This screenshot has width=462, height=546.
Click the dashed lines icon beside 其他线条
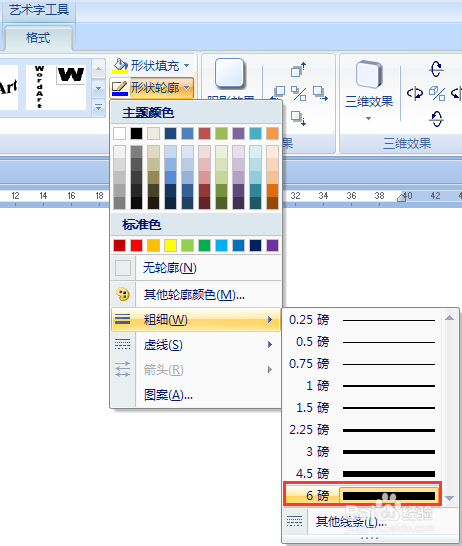(295, 521)
